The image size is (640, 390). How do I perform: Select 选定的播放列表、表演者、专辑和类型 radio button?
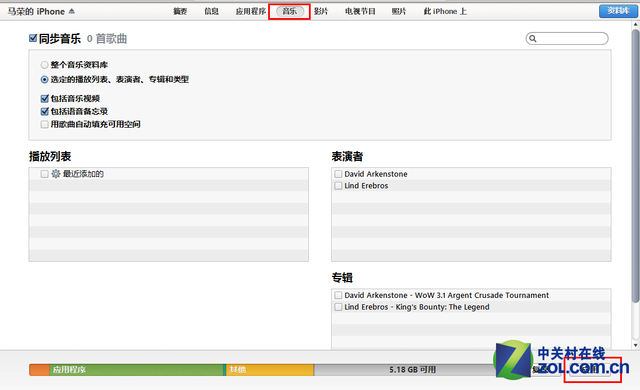(44, 80)
